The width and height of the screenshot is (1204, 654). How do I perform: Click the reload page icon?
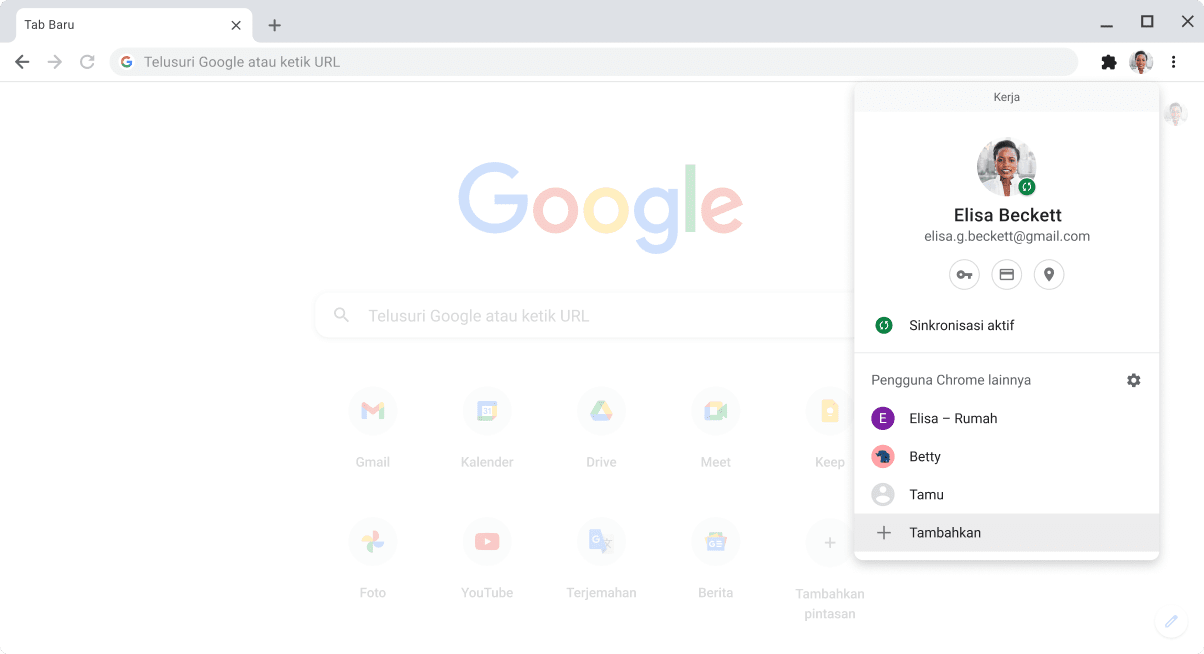(x=87, y=62)
